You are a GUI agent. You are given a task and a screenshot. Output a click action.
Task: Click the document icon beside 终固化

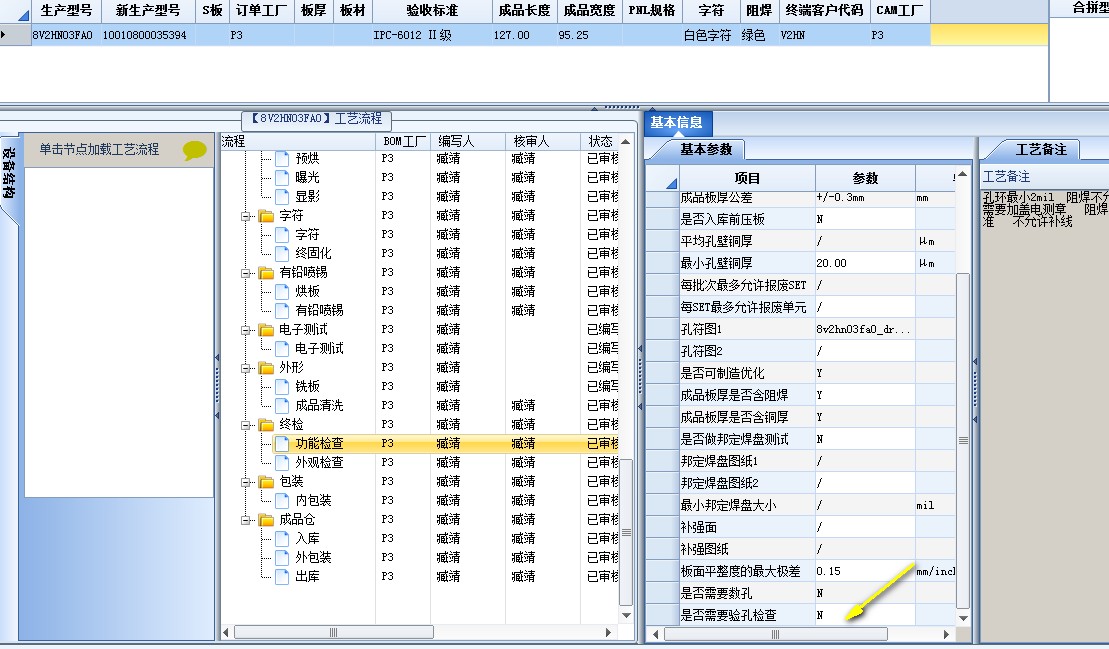pos(282,253)
